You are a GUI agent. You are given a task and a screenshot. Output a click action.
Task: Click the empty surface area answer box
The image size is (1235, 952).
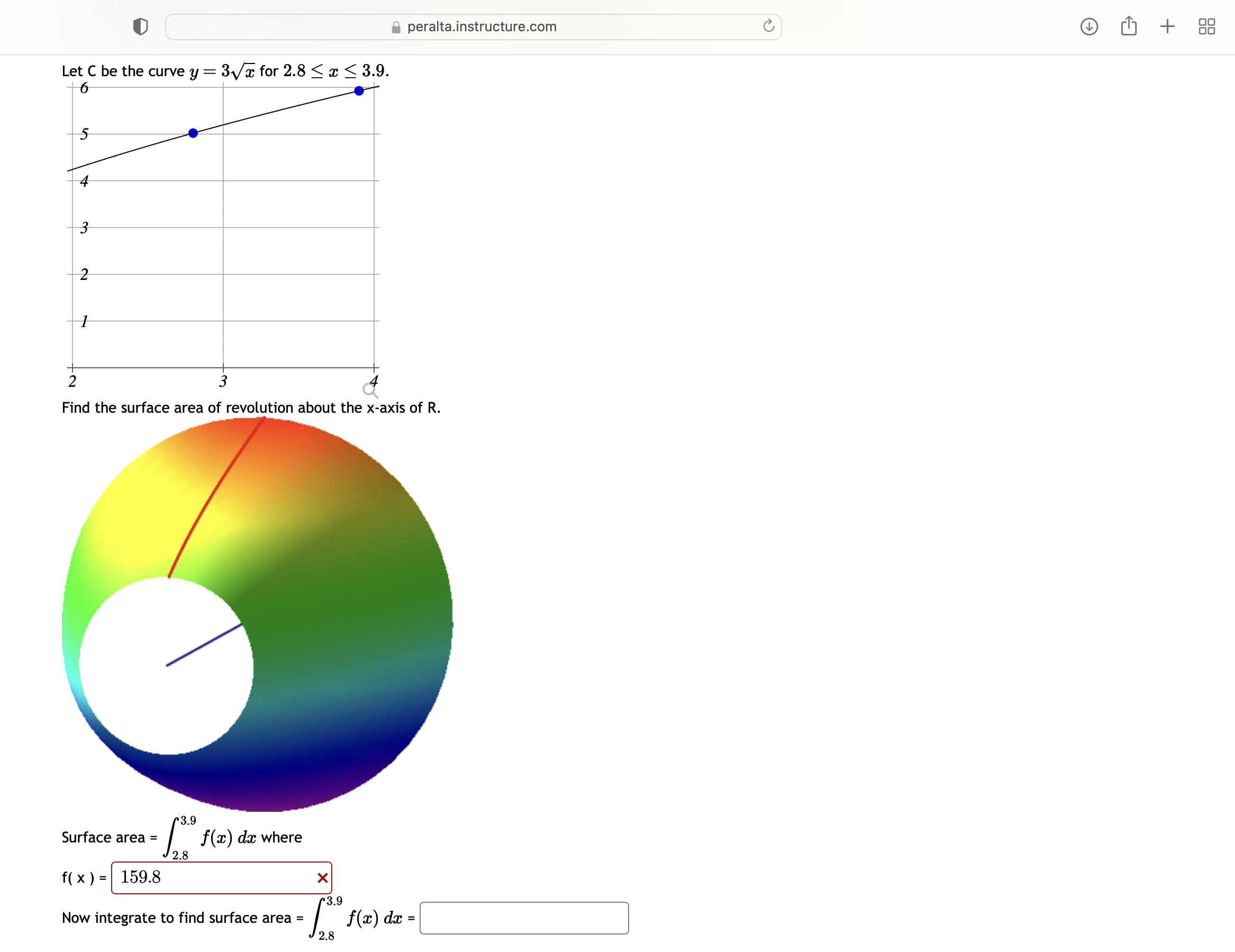click(524, 918)
